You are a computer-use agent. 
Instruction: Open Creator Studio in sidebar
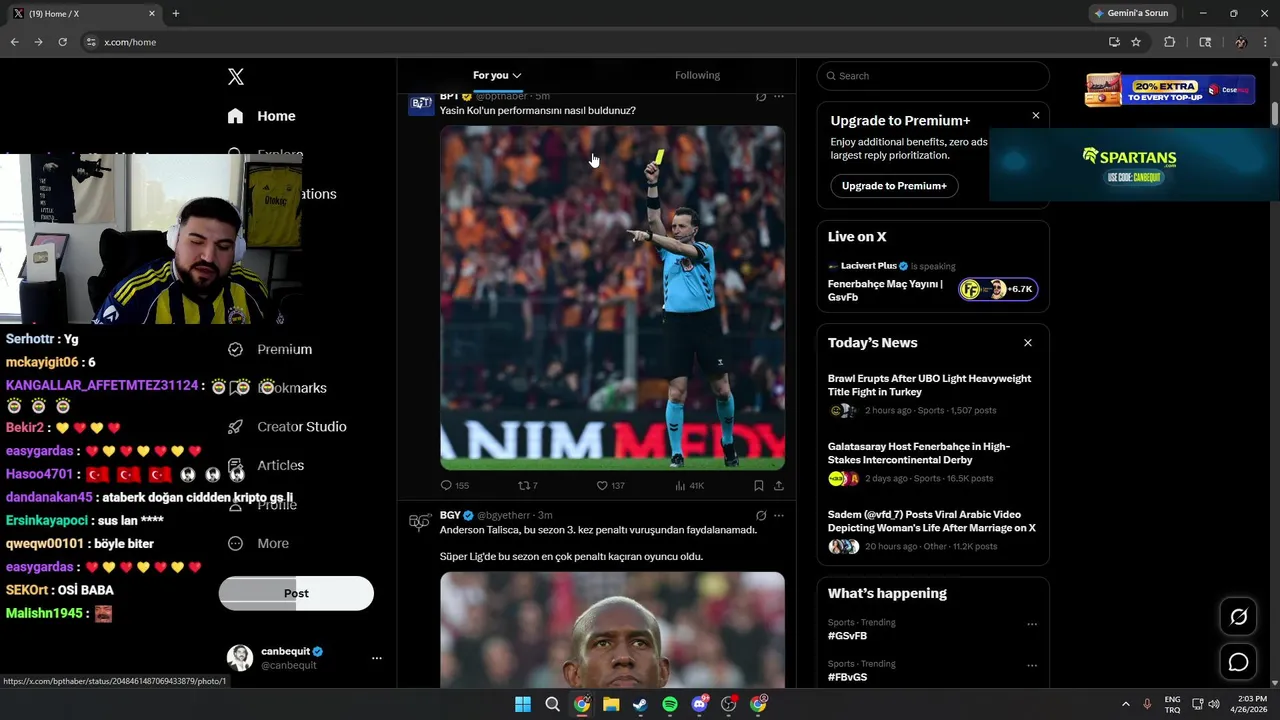286,426
